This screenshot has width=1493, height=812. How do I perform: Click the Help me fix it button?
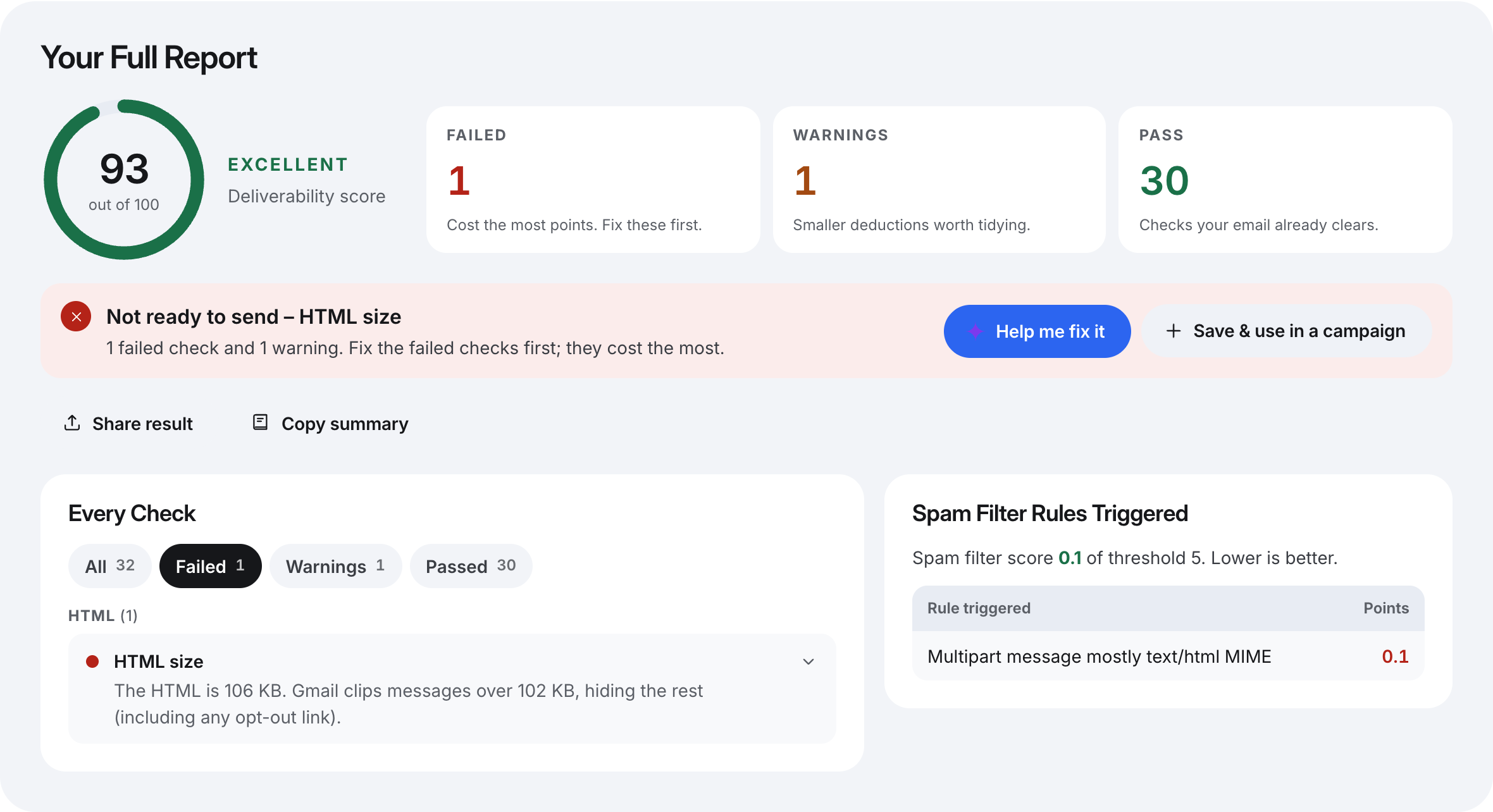click(1037, 331)
